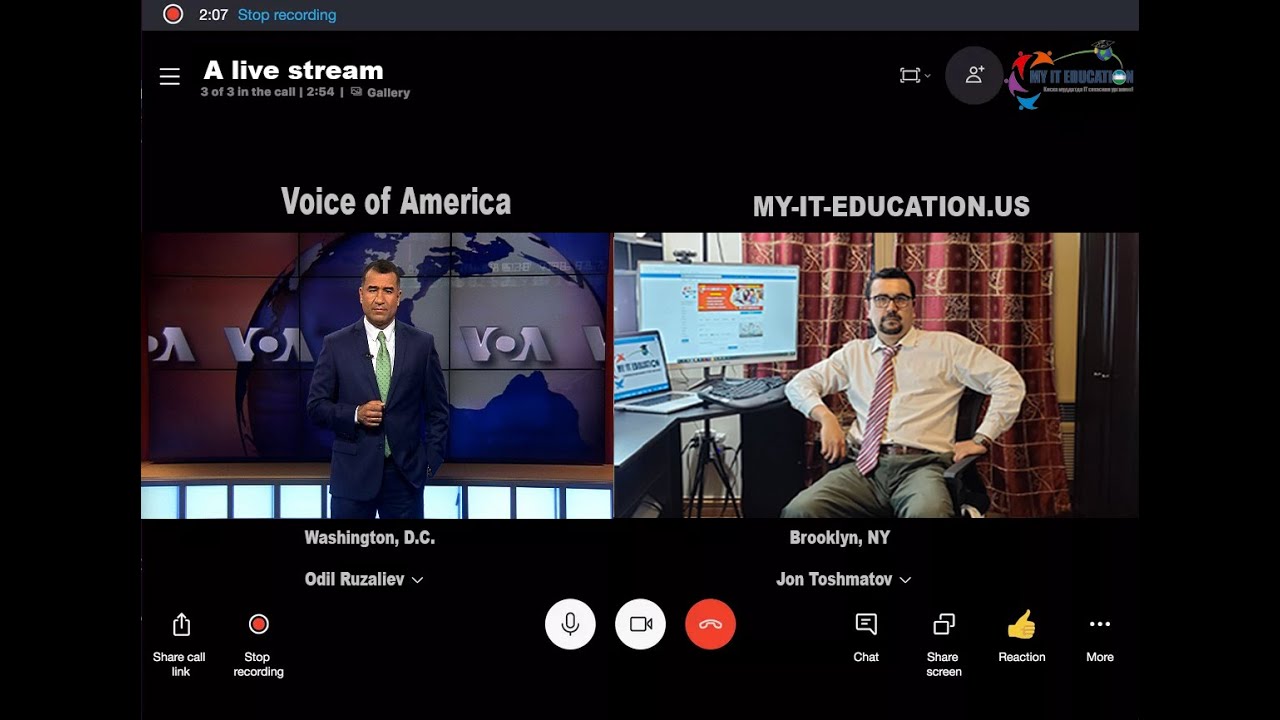The image size is (1280, 720).
Task: Click the '3 of 3 in the call' text
Action: pos(248,92)
